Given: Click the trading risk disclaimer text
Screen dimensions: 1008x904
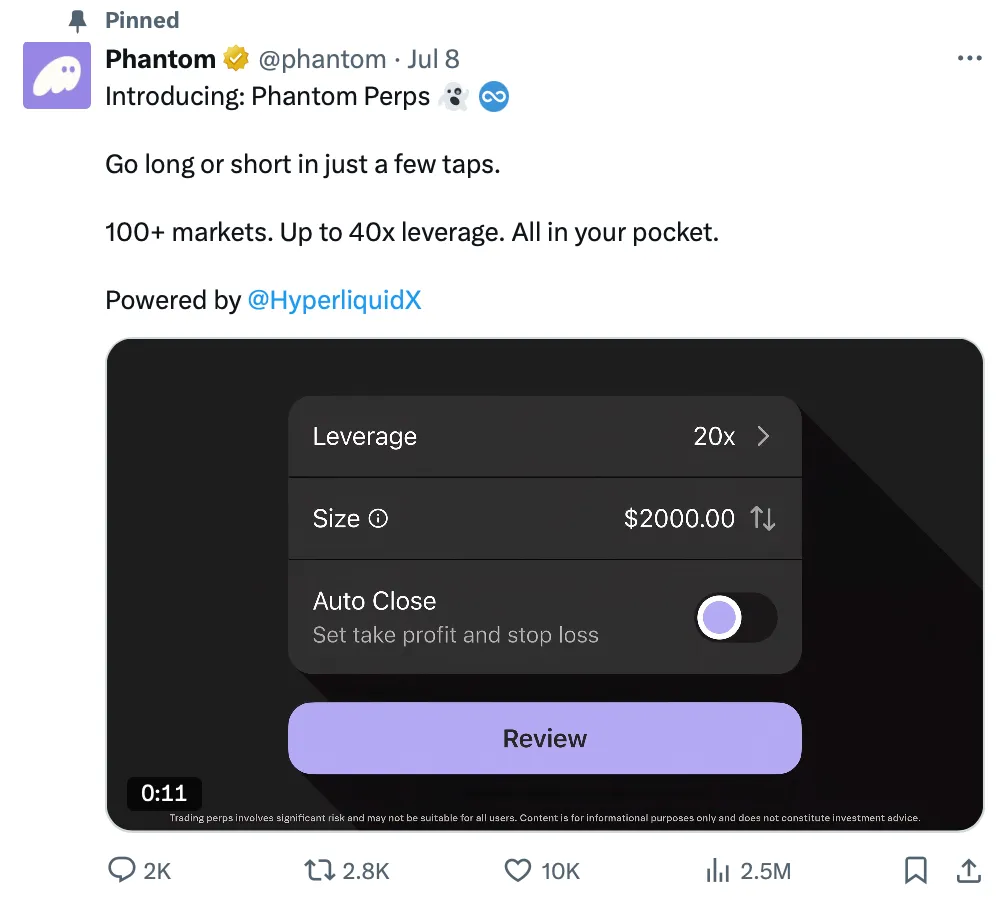Looking at the screenshot, I should pos(545,817).
